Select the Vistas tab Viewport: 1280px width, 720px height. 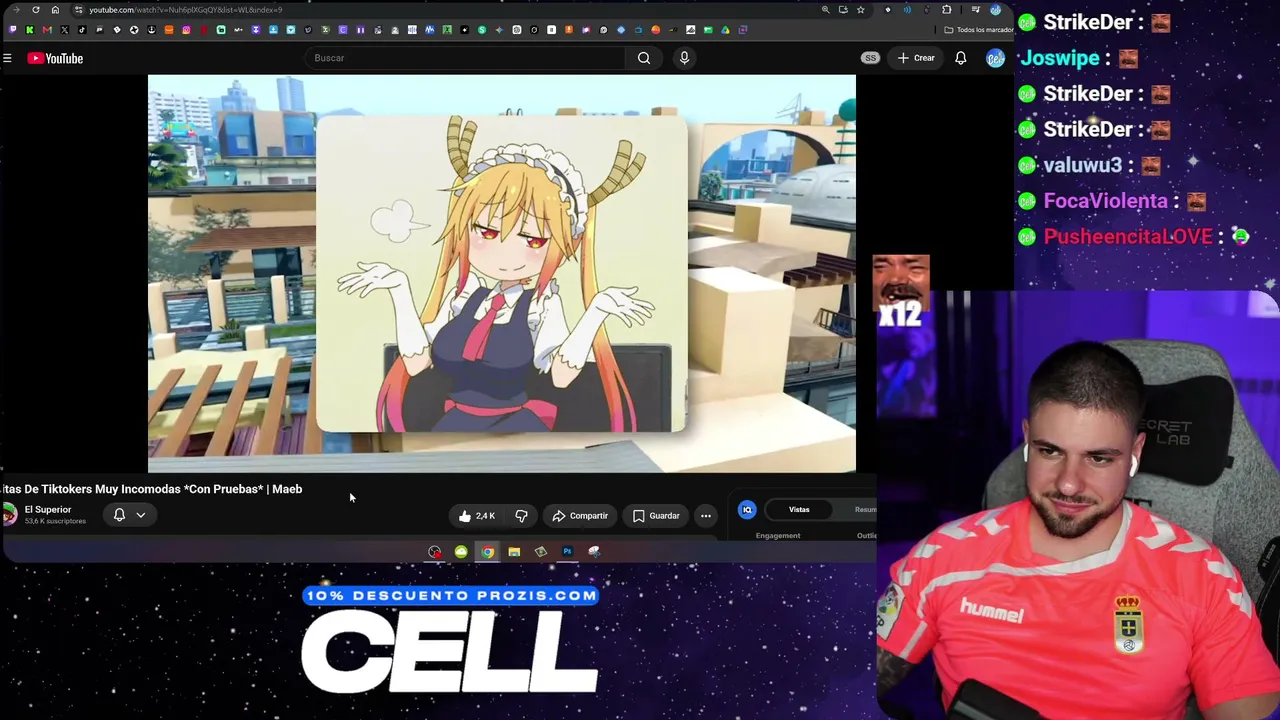799,510
